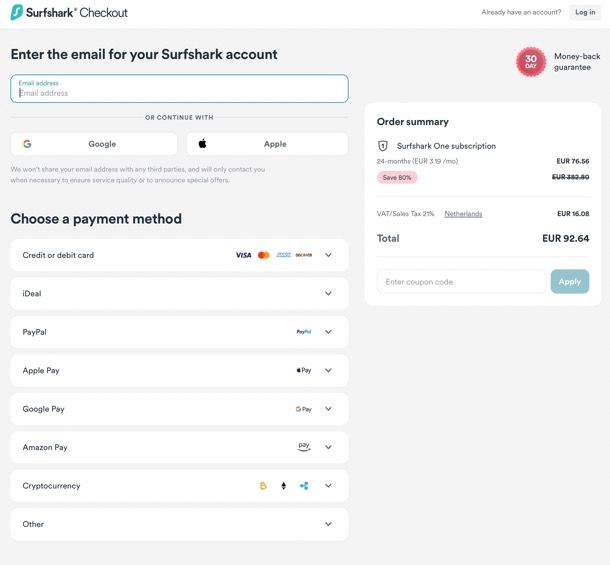610x565 pixels.
Task: Open the Netherlands country link
Action: point(463,214)
